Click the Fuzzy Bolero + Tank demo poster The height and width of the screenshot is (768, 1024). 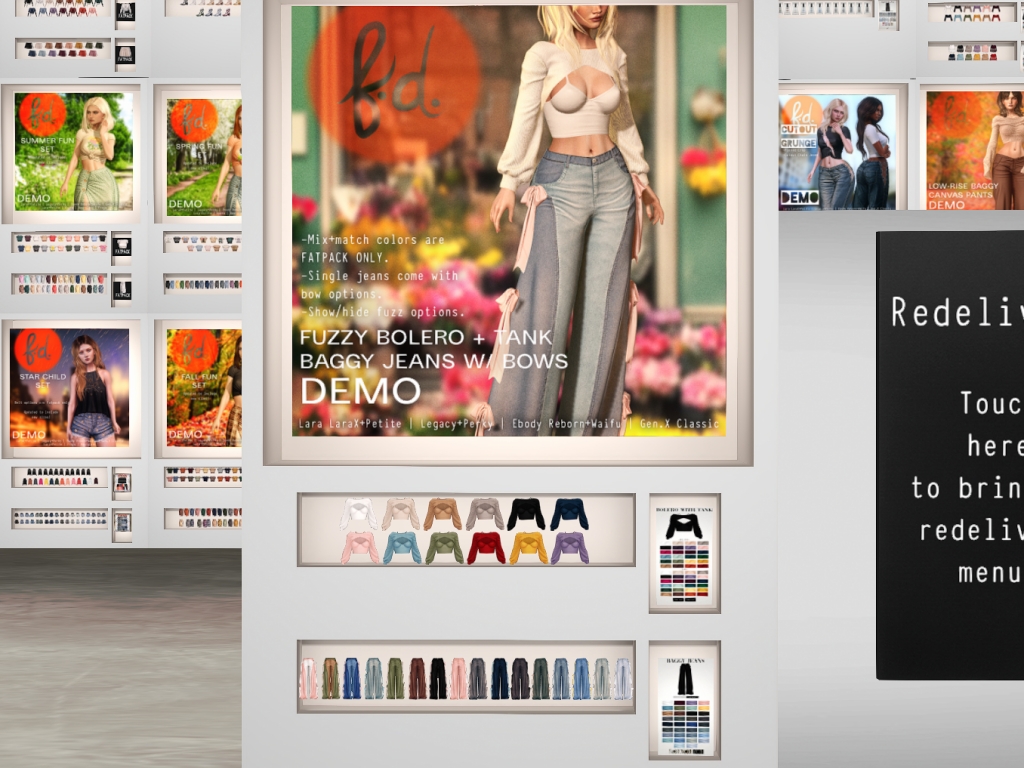point(508,220)
